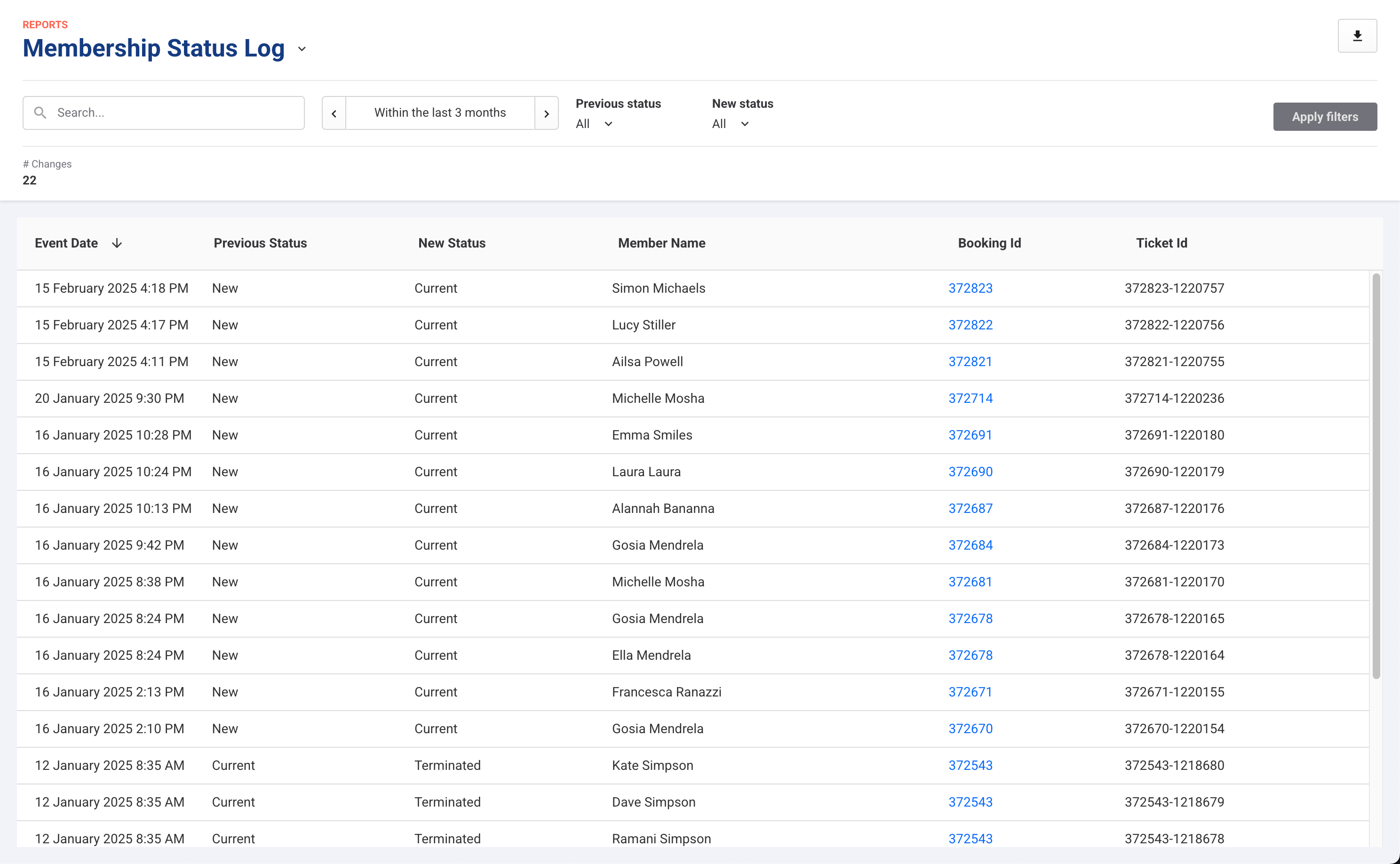1400x864 pixels.
Task: Focus the Search input field
Action: 163,113
